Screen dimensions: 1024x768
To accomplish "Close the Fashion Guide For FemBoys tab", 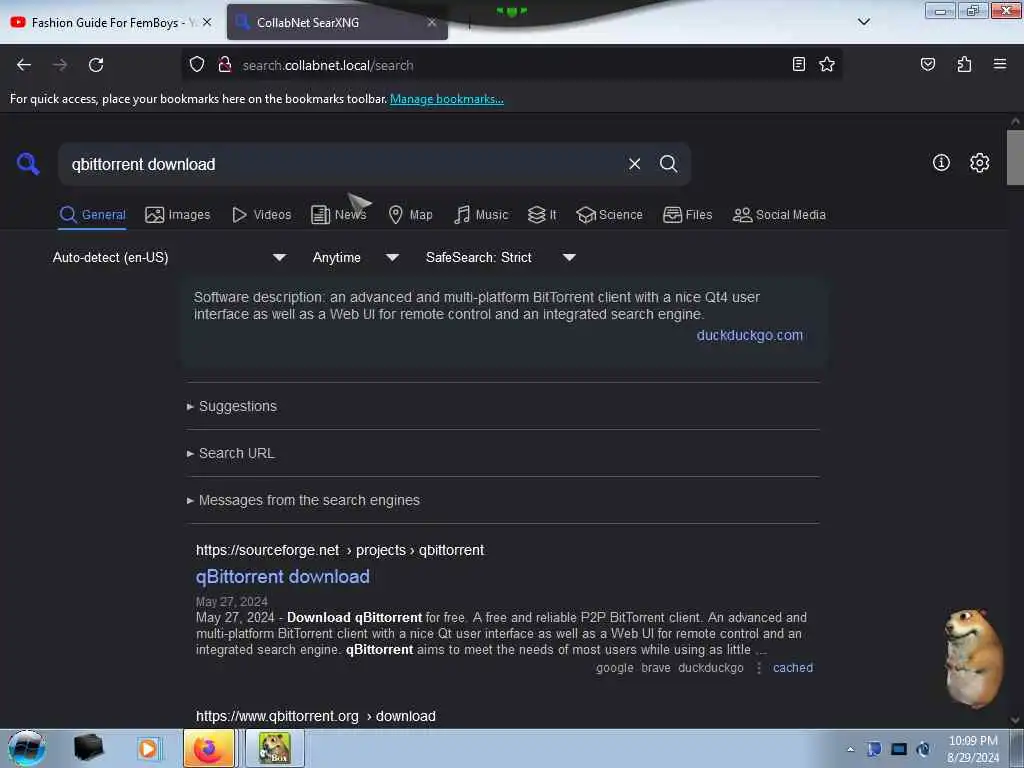I will (207, 22).
